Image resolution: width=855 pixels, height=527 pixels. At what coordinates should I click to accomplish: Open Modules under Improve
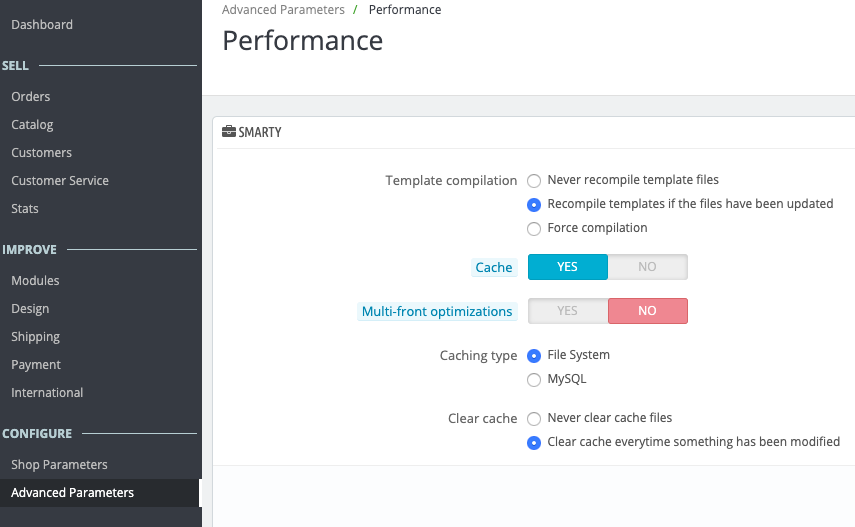(35, 280)
